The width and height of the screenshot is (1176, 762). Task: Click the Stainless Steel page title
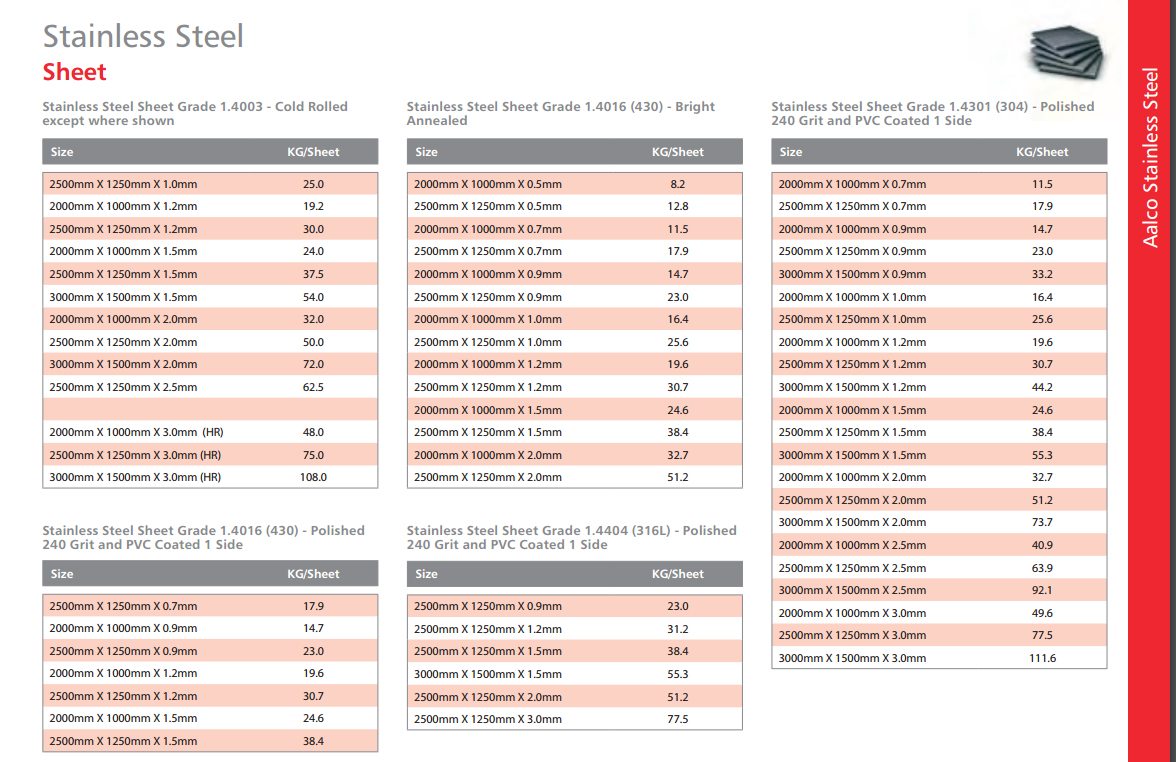pos(143,36)
